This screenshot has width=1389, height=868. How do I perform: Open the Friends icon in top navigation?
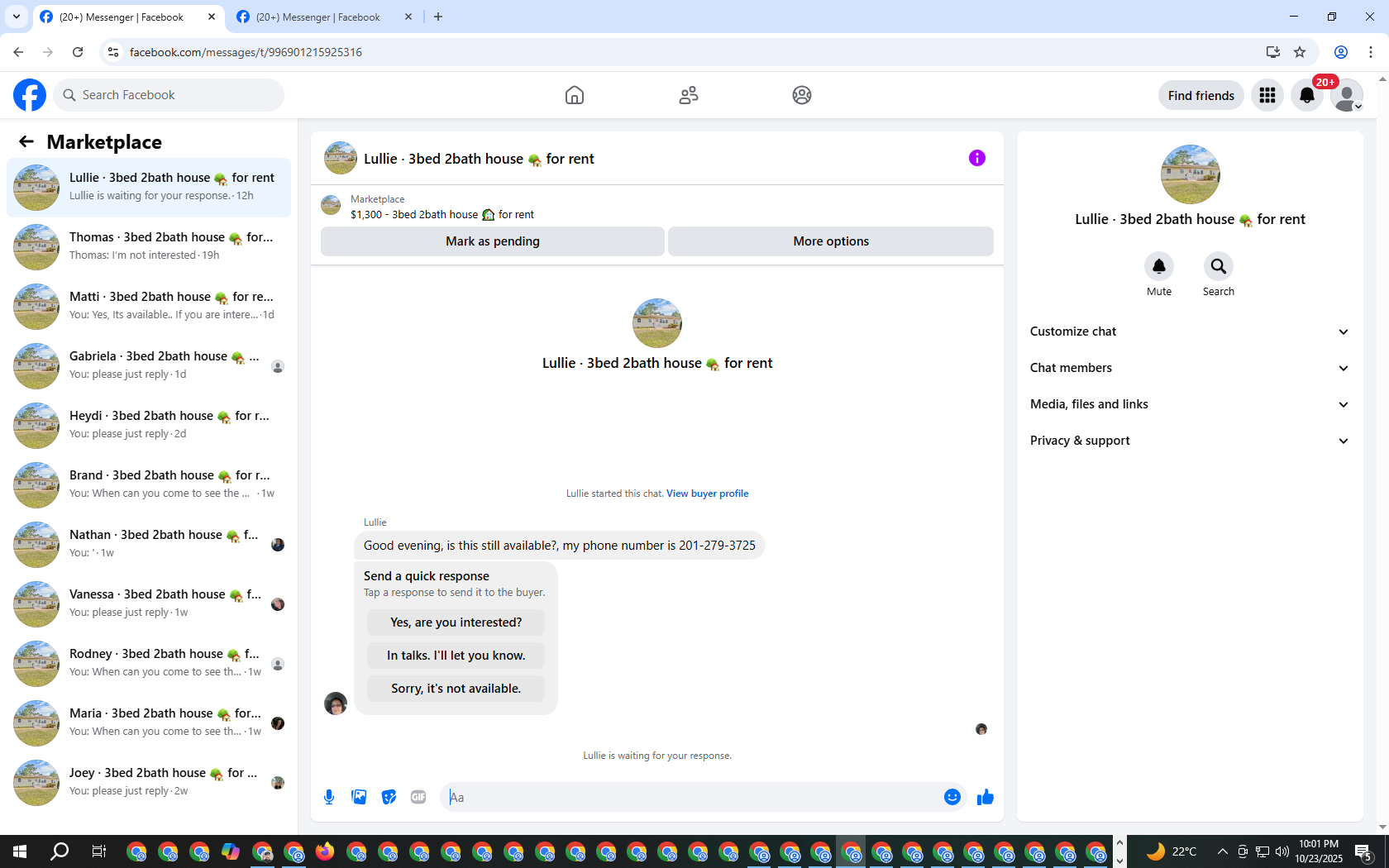(x=688, y=95)
